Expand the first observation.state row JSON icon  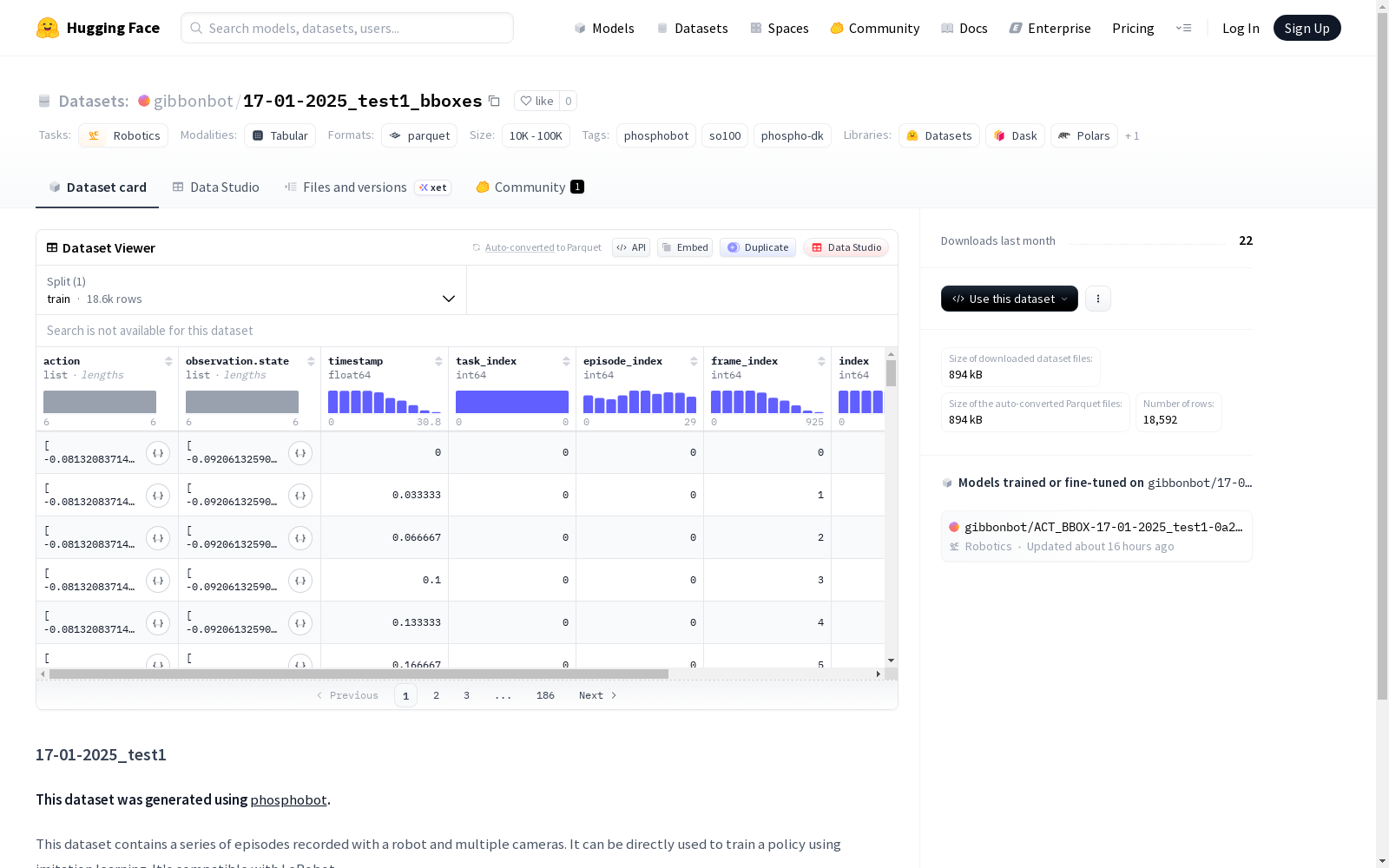click(300, 453)
